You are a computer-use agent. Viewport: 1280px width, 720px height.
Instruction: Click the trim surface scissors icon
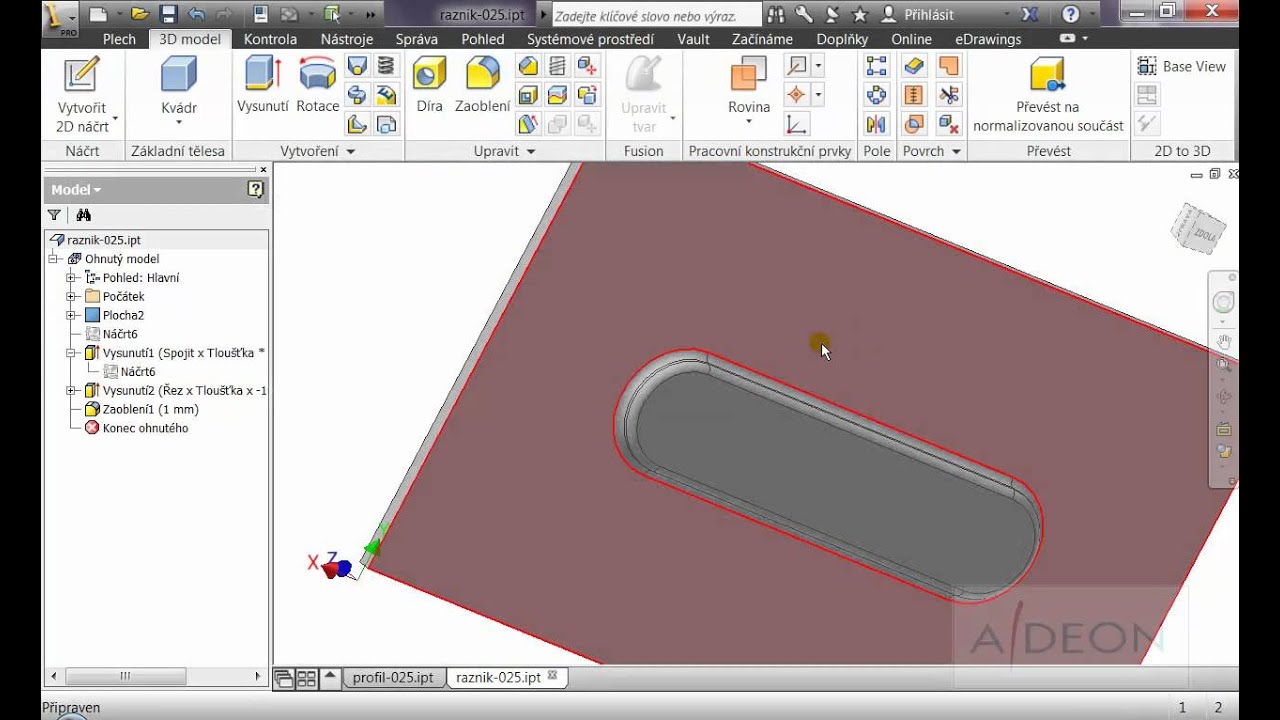pyautogui.click(x=948, y=95)
